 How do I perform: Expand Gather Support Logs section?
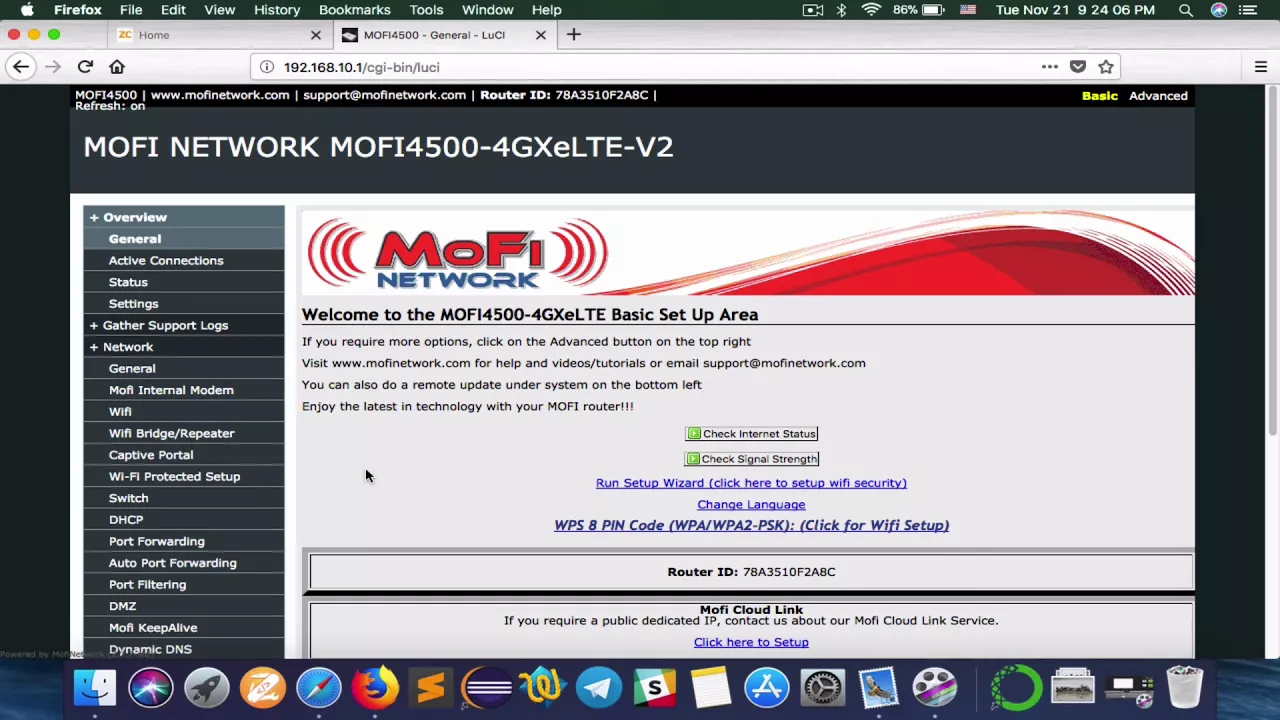[184, 325]
